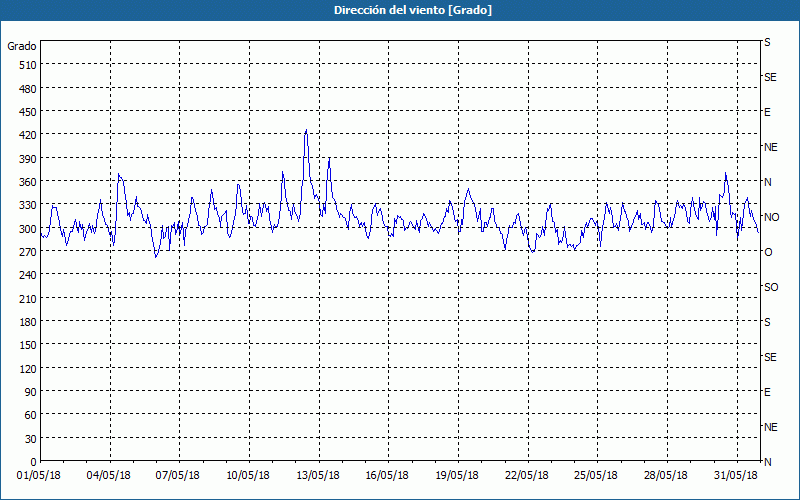
Task: Click the date label 07/05/18
Action: 178,476
